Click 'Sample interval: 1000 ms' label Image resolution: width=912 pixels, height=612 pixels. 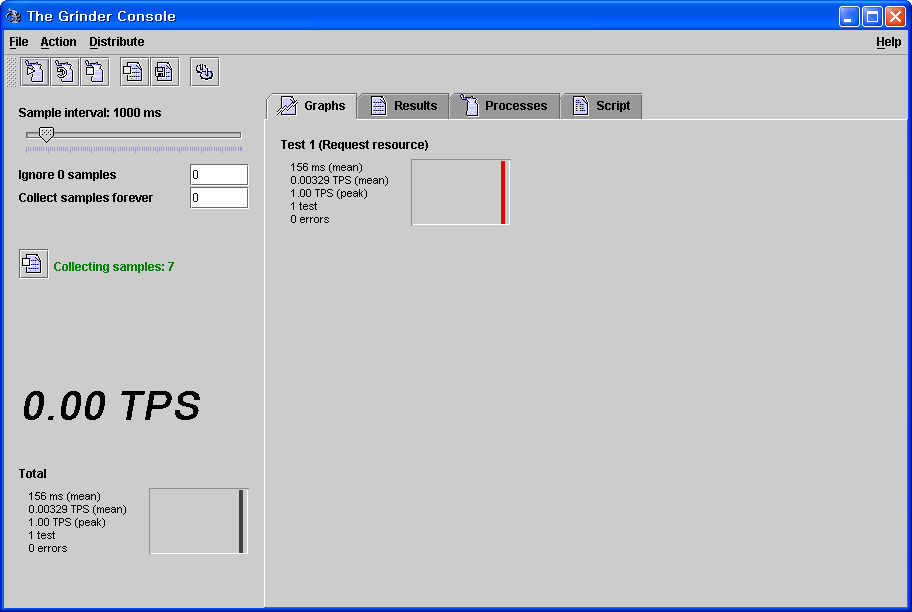click(90, 113)
